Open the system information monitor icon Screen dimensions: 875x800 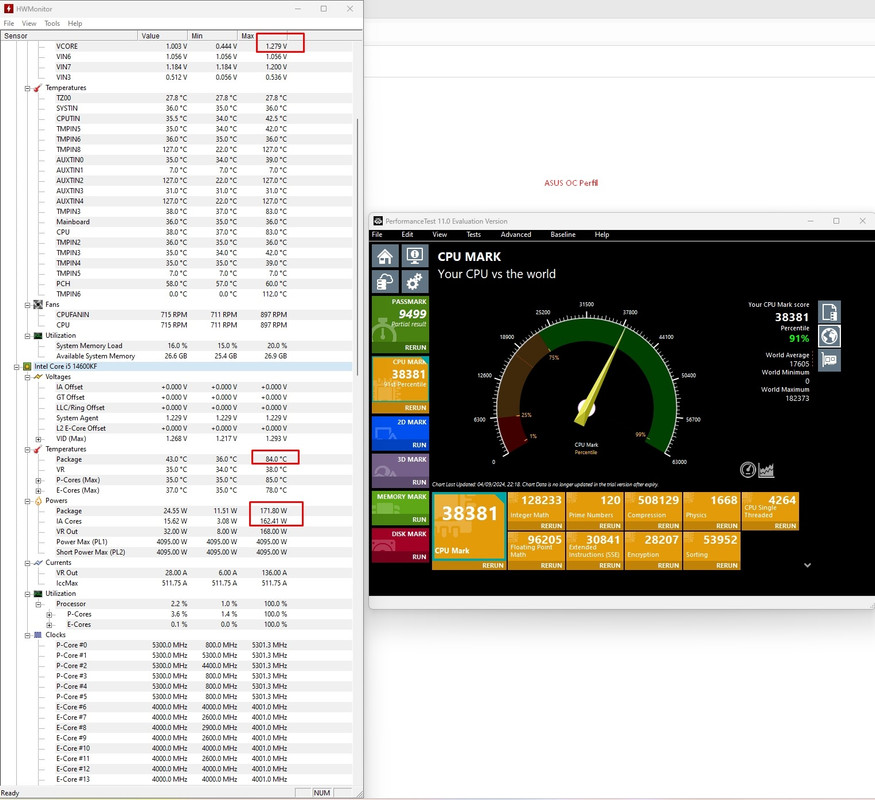[x=414, y=256]
